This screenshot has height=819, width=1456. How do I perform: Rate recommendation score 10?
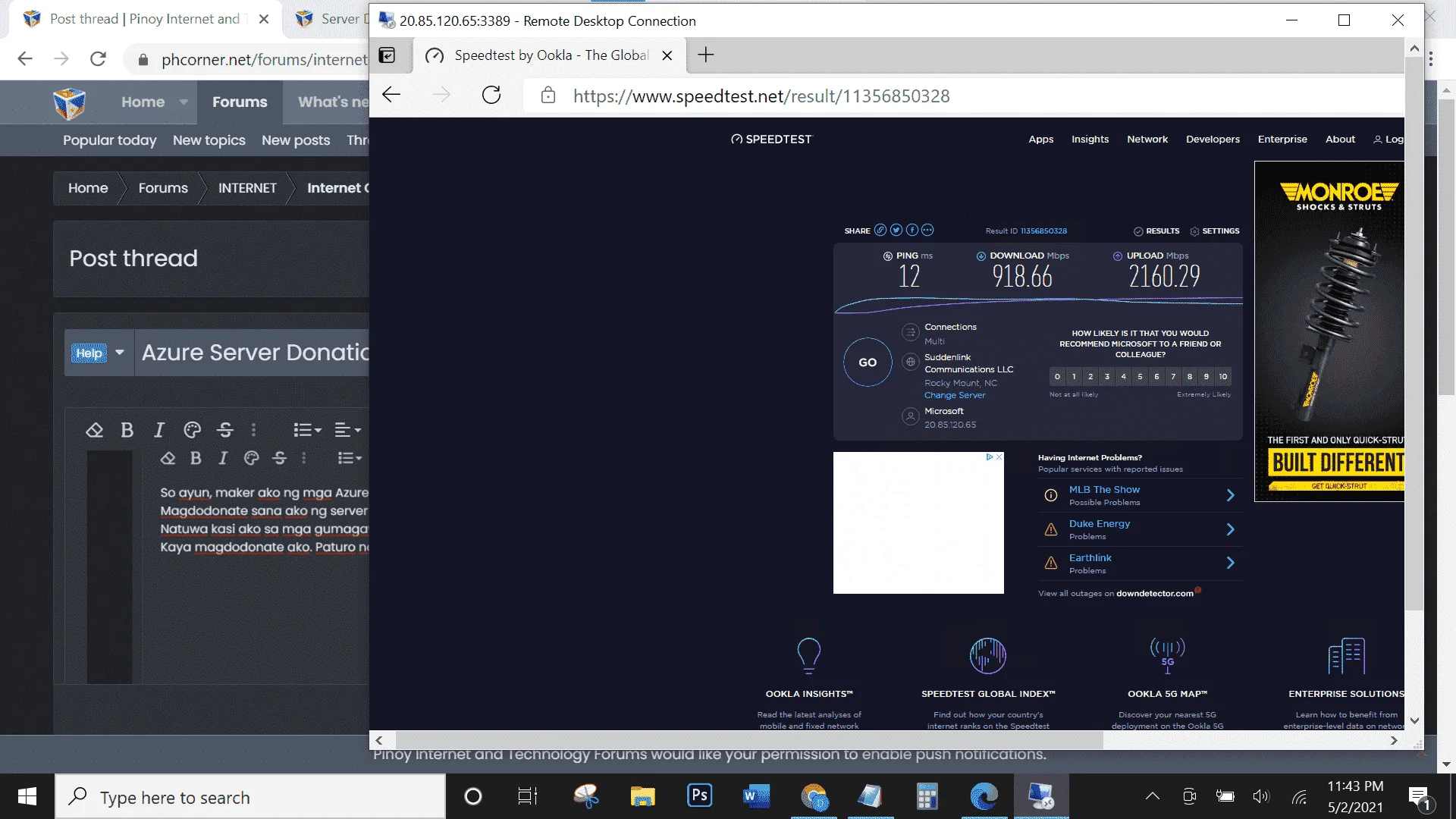1223,376
